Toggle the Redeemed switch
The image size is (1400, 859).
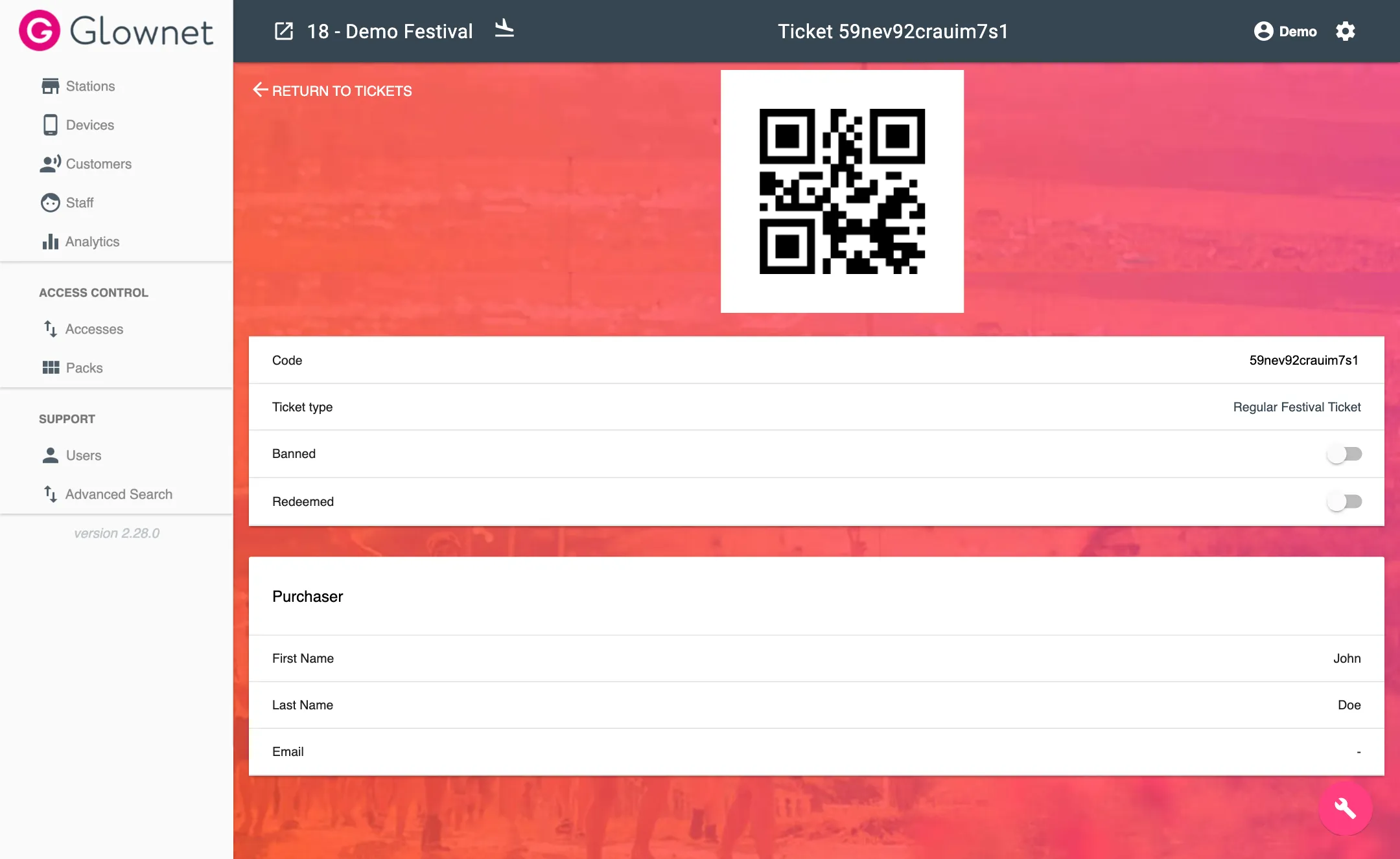pyautogui.click(x=1344, y=501)
